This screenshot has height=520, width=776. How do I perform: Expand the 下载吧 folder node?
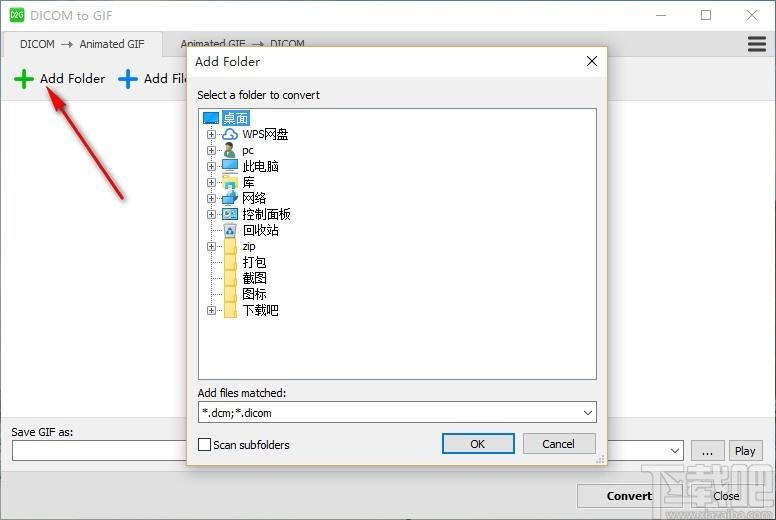pos(211,310)
